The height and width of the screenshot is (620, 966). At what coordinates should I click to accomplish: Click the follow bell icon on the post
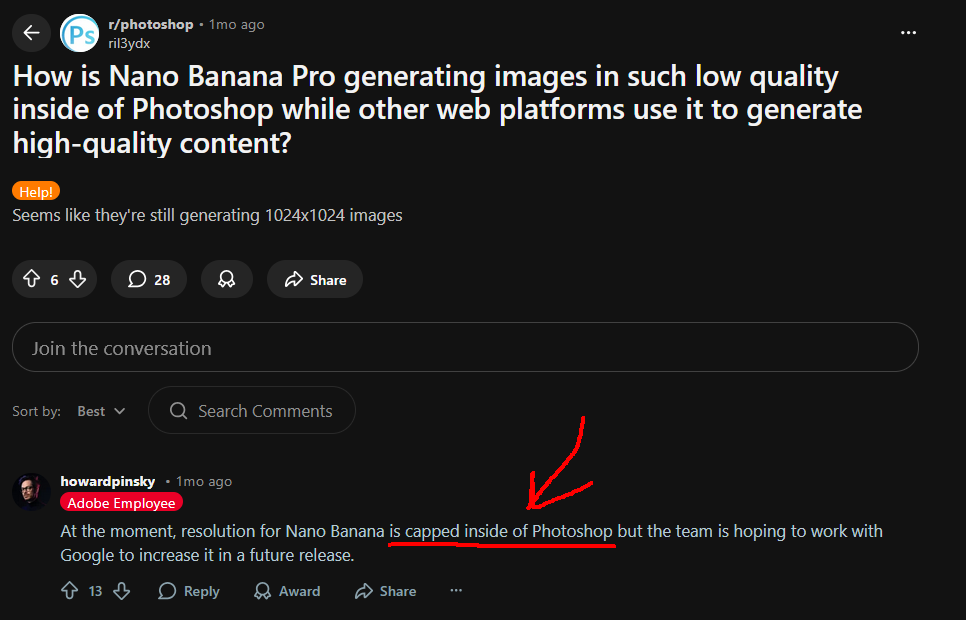pyautogui.click(x=226, y=279)
